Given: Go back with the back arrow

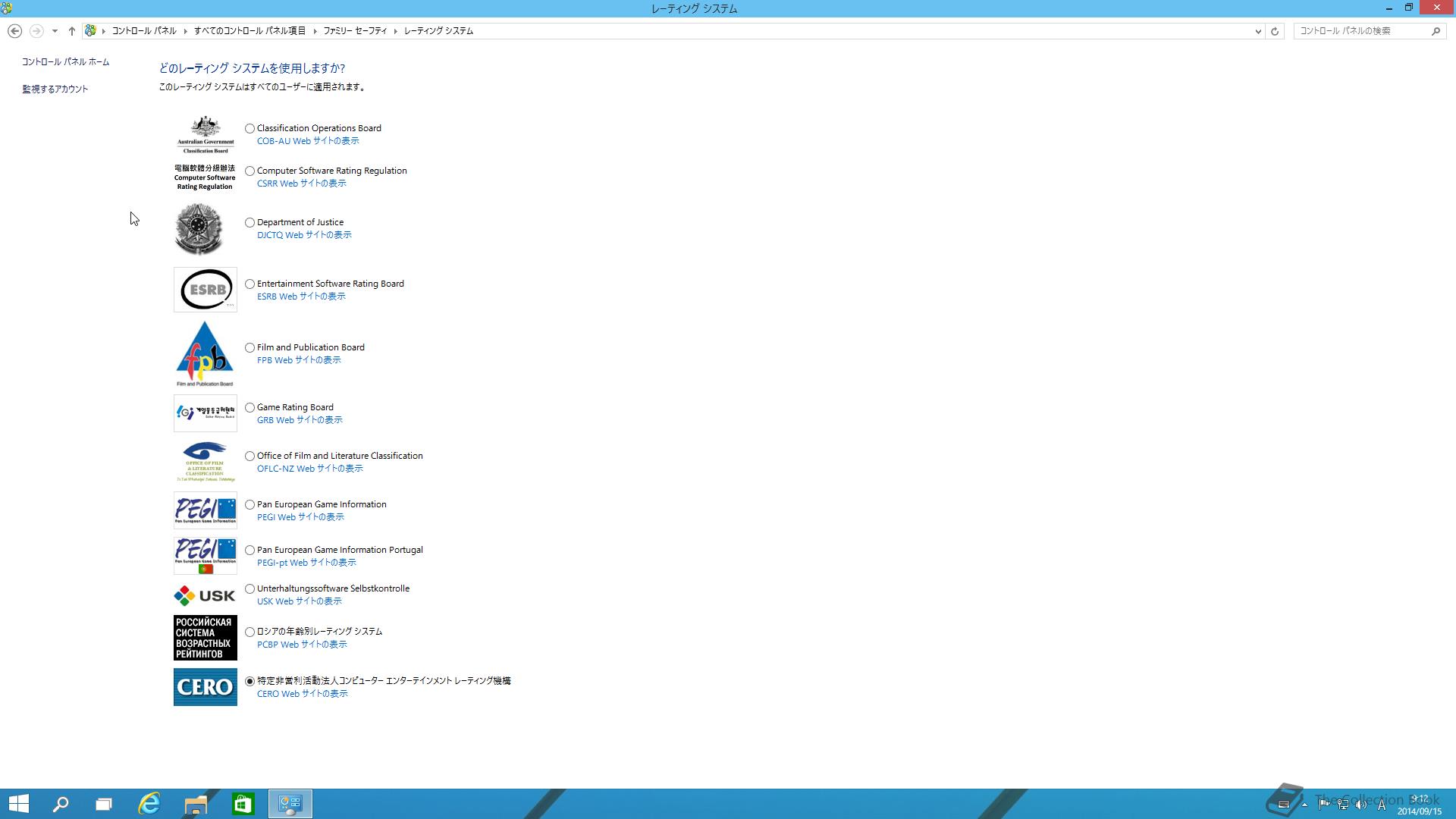Looking at the screenshot, I should pyautogui.click(x=14, y=31).
